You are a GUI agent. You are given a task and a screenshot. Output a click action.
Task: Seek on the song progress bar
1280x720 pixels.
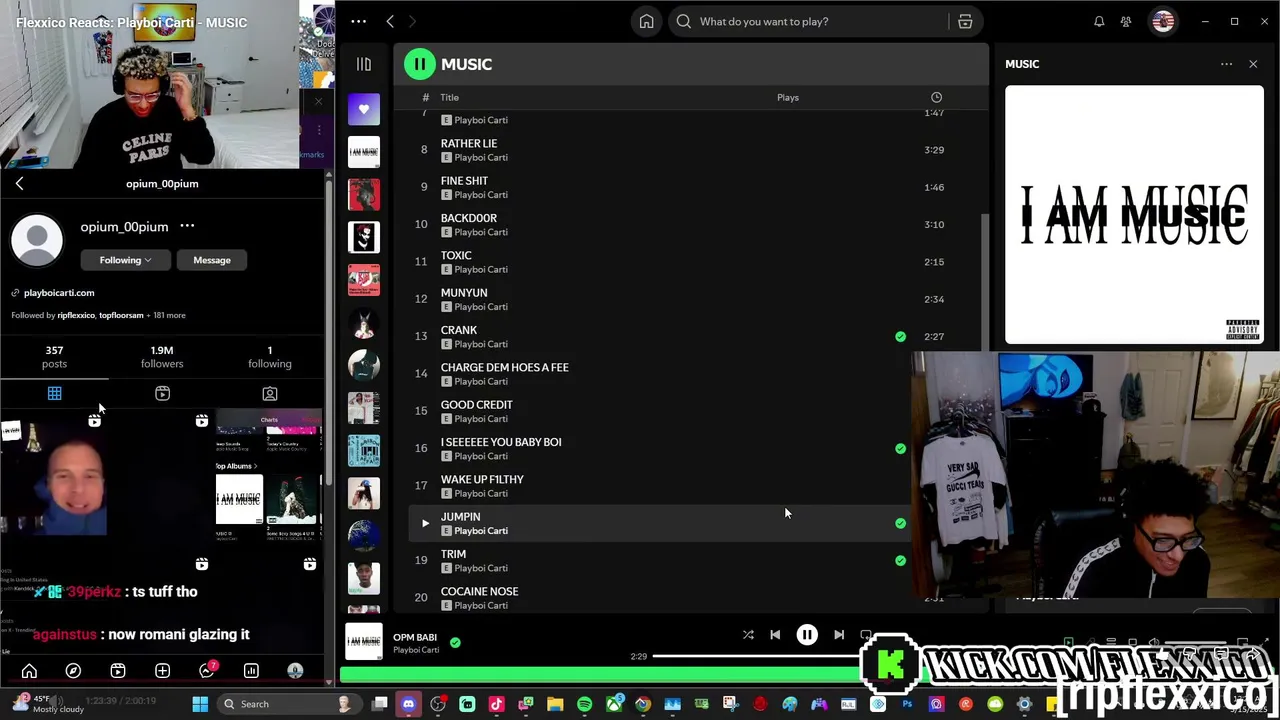click(757, 656)
